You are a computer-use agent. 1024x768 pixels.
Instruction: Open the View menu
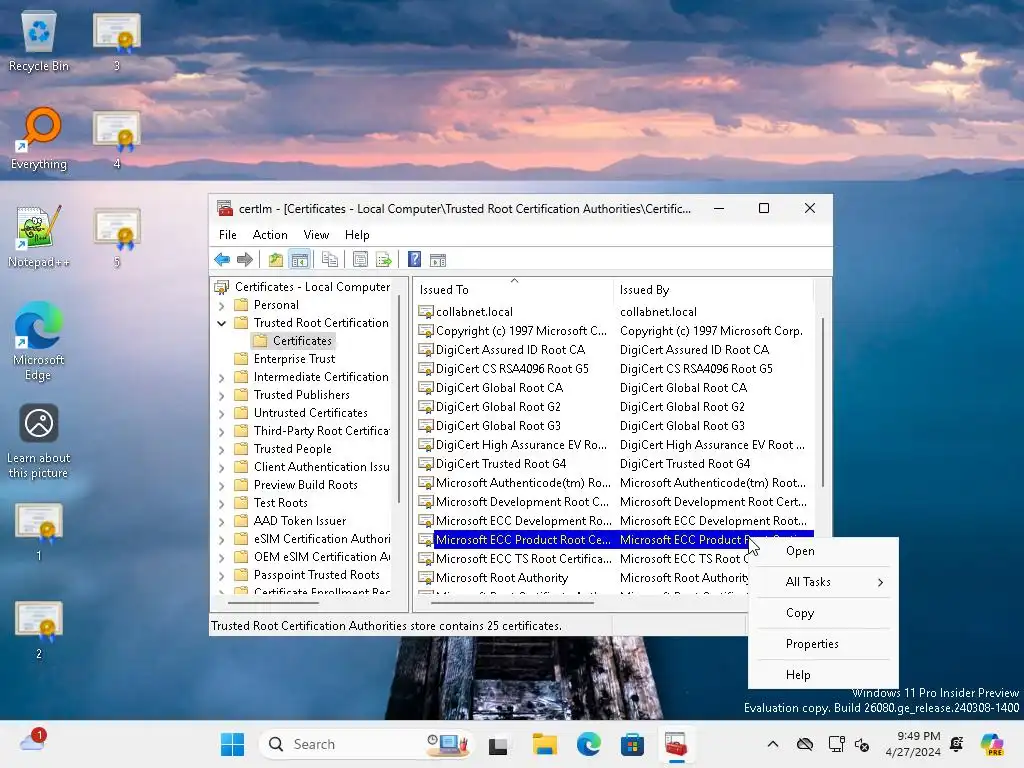316,234
